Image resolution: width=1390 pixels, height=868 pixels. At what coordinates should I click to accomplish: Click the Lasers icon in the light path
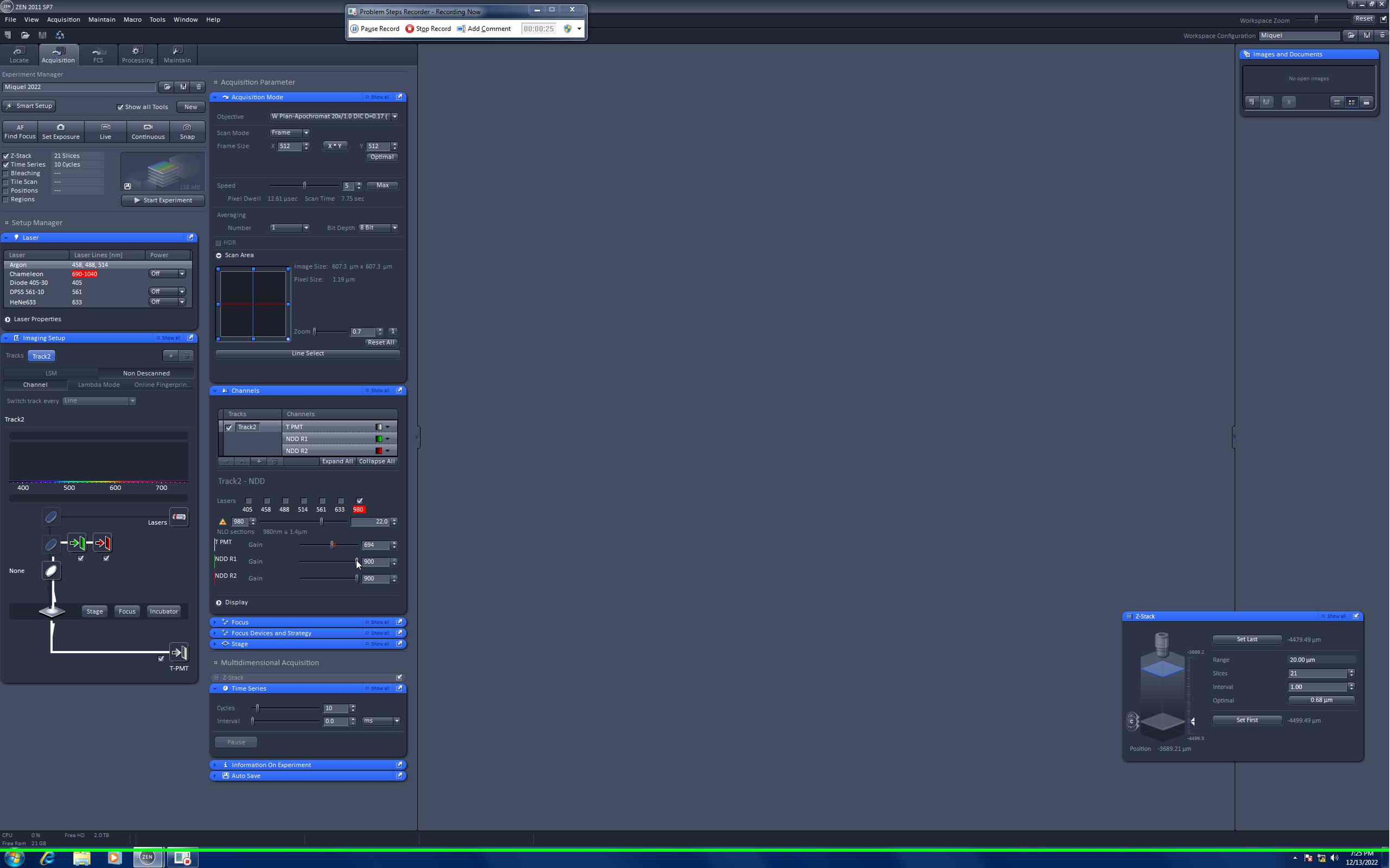(179, 517)
